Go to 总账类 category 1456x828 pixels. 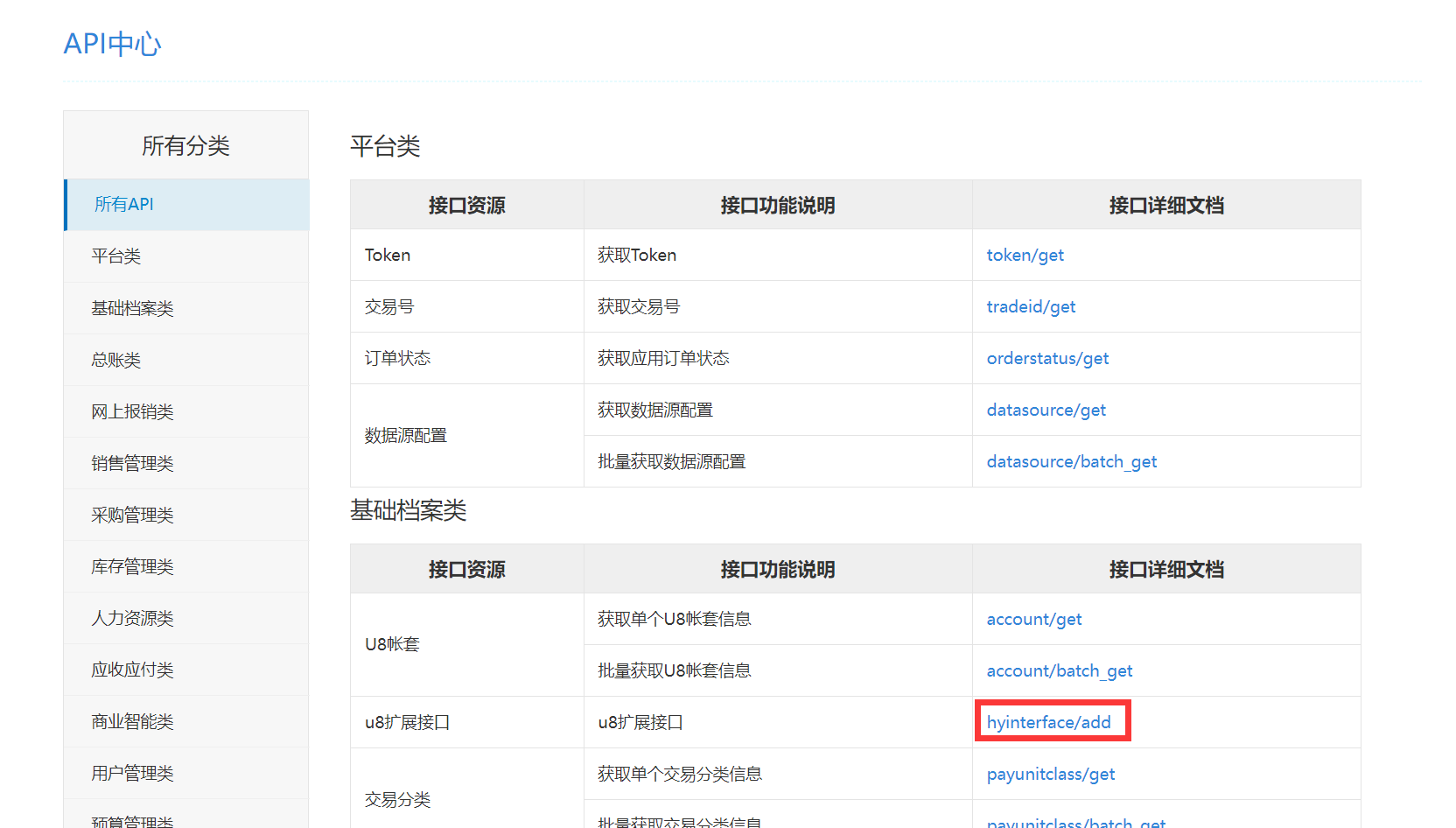click(116, 360)
